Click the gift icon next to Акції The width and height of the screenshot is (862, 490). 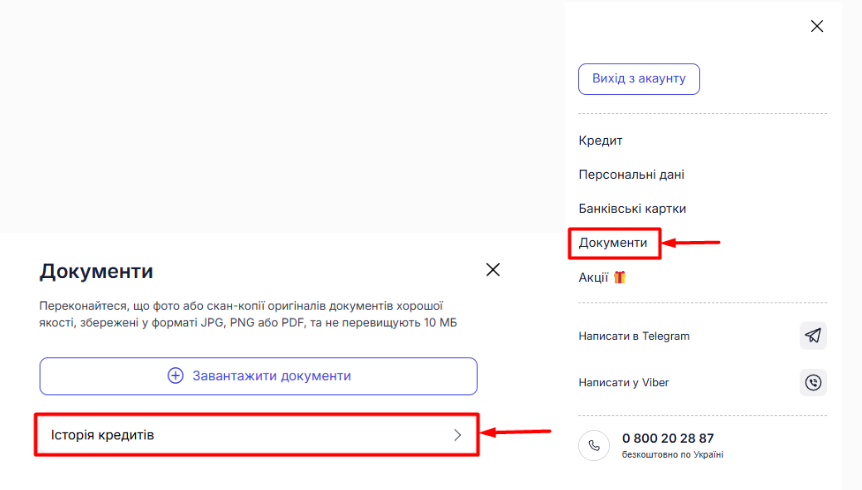pos(619,277)
